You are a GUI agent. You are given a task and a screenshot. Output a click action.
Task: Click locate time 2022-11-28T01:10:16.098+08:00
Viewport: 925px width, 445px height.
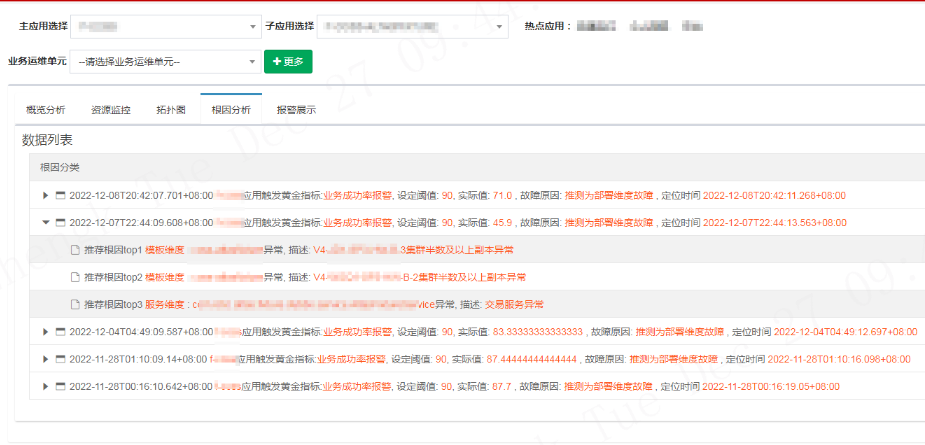(839, 359)
